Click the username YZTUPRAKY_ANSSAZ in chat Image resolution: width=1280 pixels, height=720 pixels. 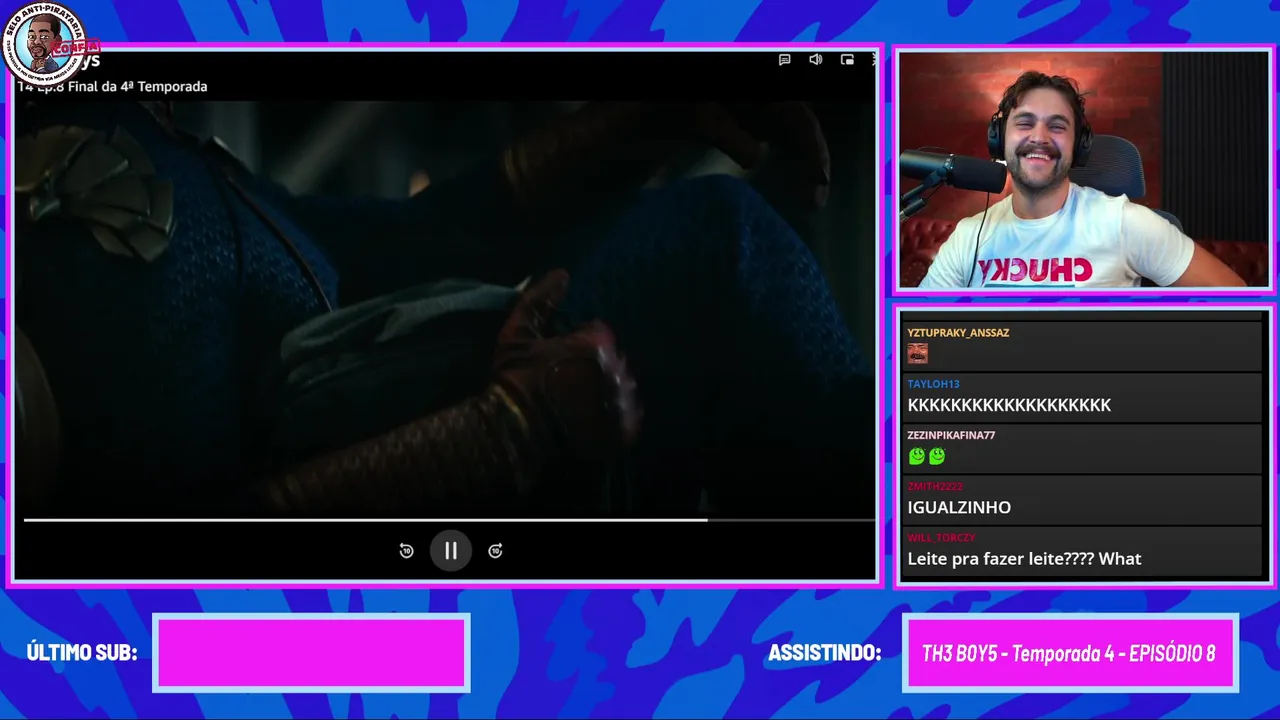[x=958, y=333]
